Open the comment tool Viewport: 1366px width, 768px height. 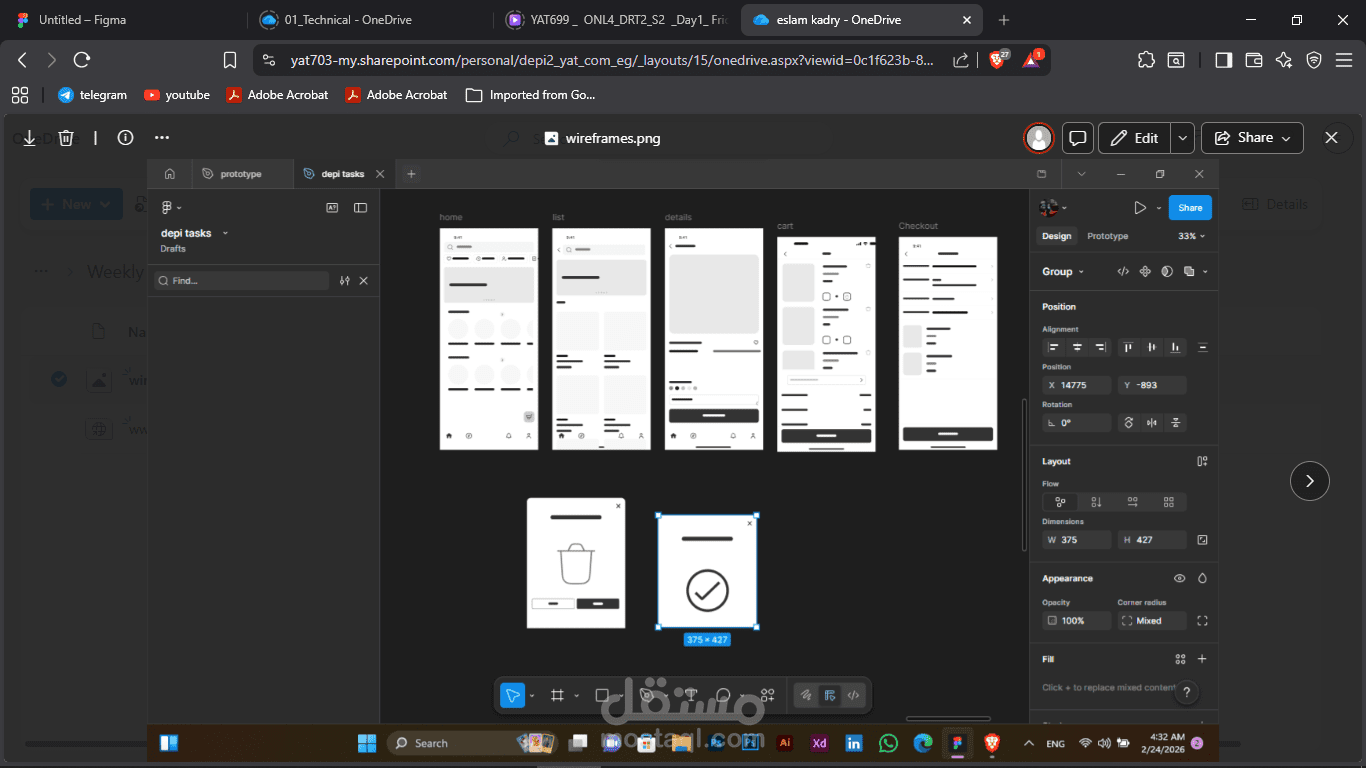pyautogui.click(x=723, y=695)
